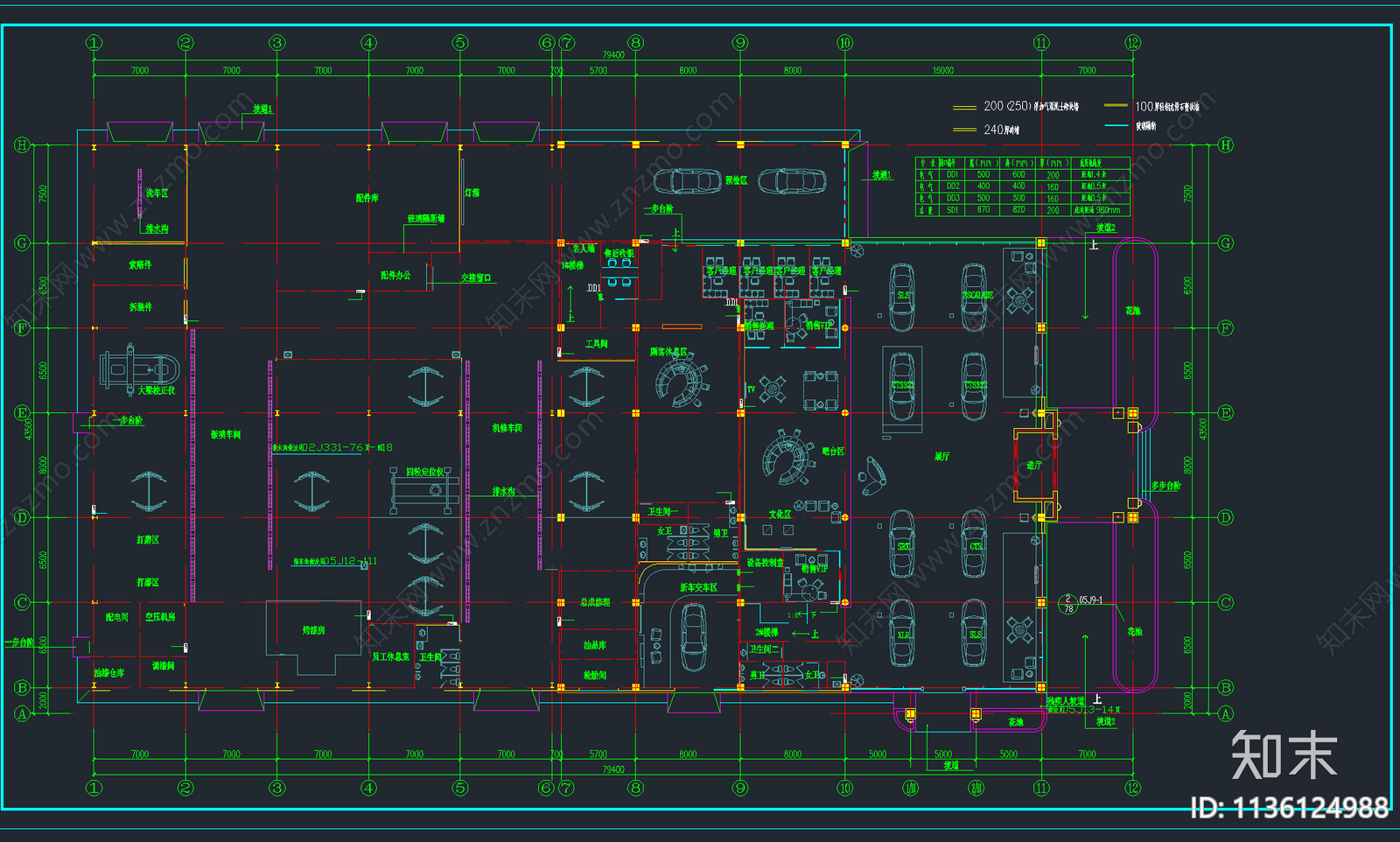
Task: Select the frame straightening machine drawing
Action: (x=139, y=369)
